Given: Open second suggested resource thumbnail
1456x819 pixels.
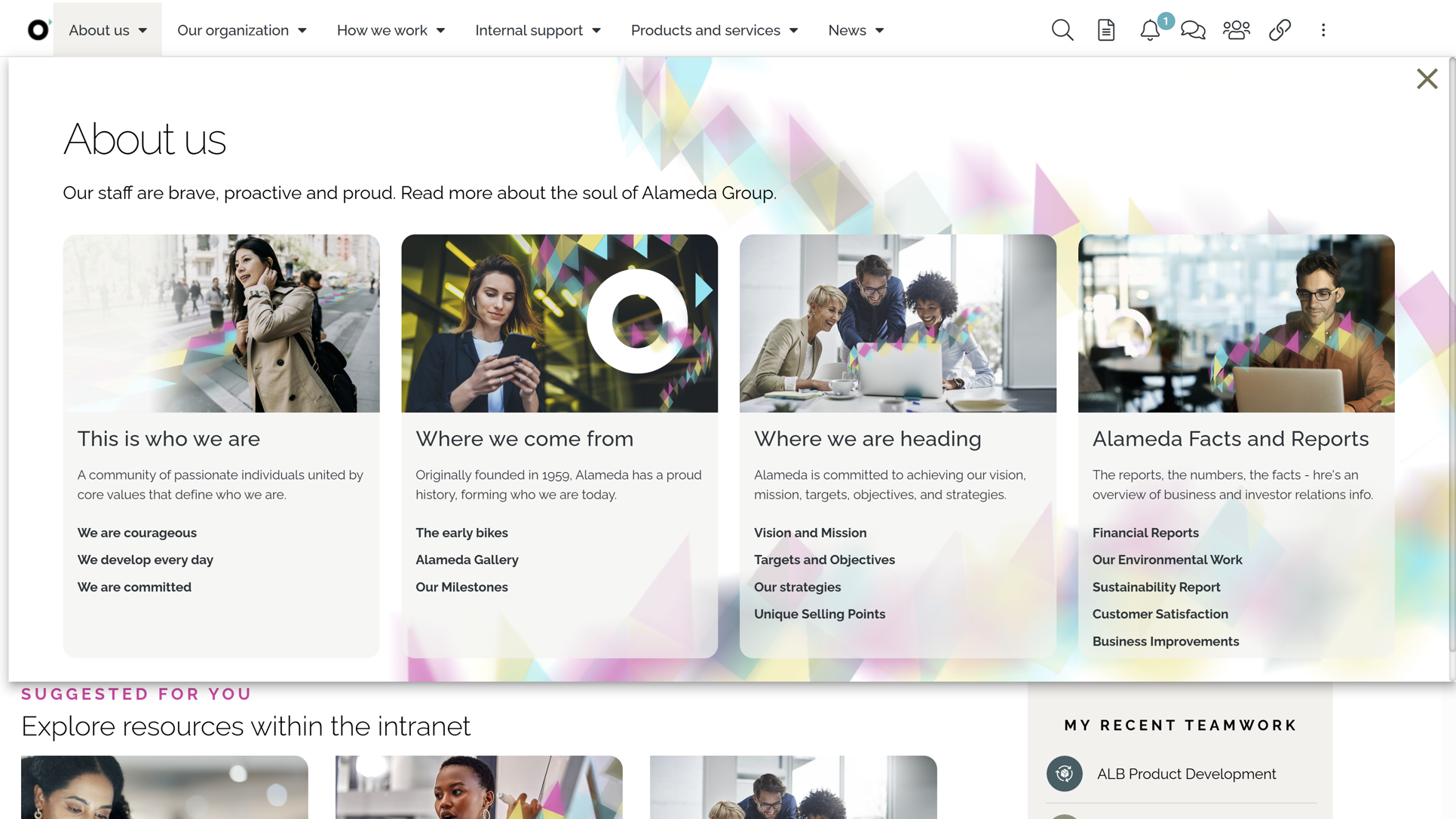Looking at the screenshot, I should coord(479,787).
